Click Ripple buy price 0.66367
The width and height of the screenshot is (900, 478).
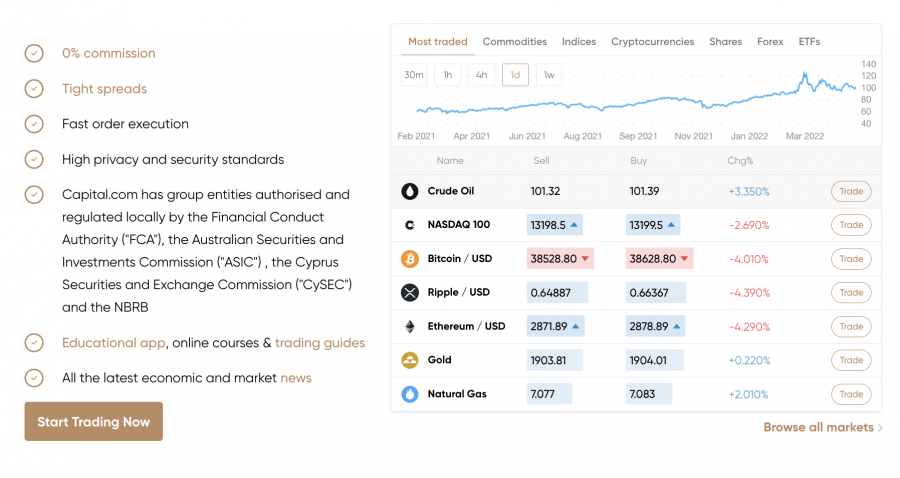655,293
